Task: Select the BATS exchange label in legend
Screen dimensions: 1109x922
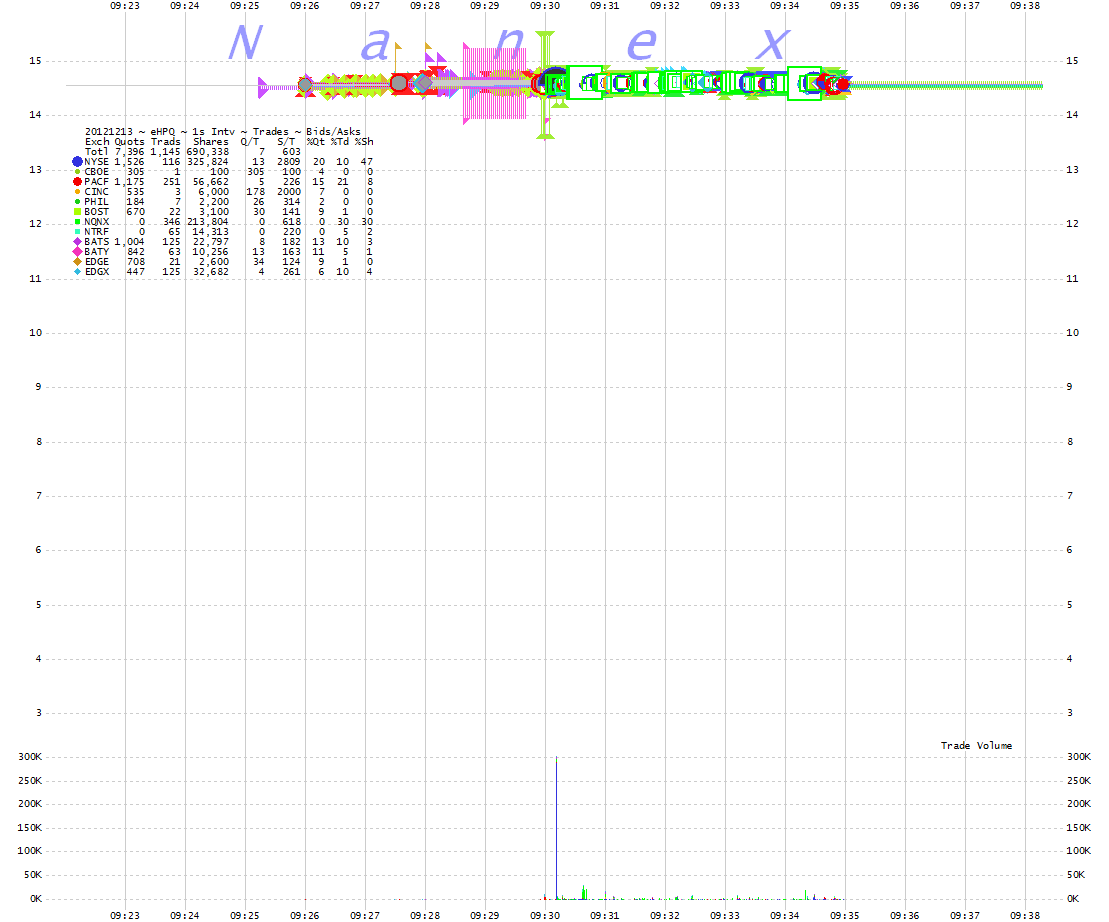Action: point(97,242)
